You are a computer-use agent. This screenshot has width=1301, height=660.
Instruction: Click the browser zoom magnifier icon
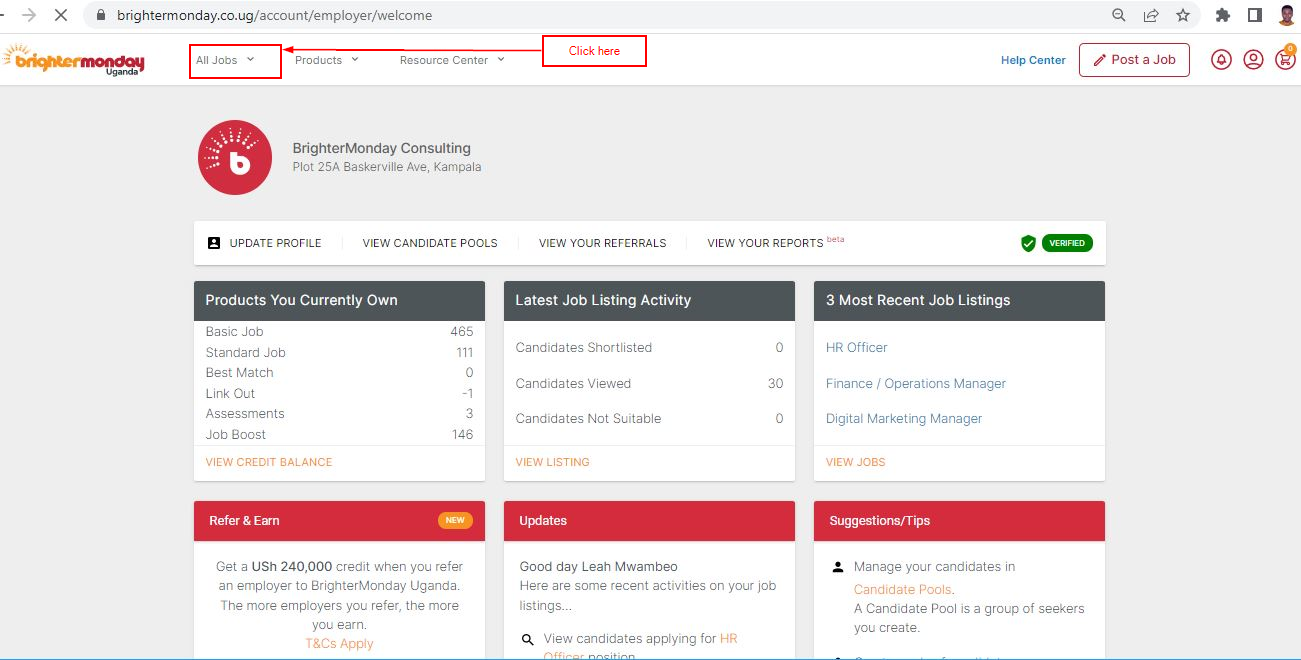(1119, 15)
